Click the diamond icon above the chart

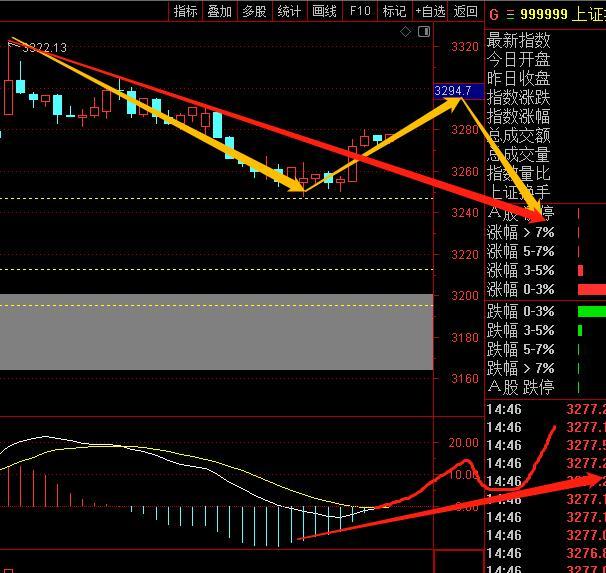[x=405, y=32]
